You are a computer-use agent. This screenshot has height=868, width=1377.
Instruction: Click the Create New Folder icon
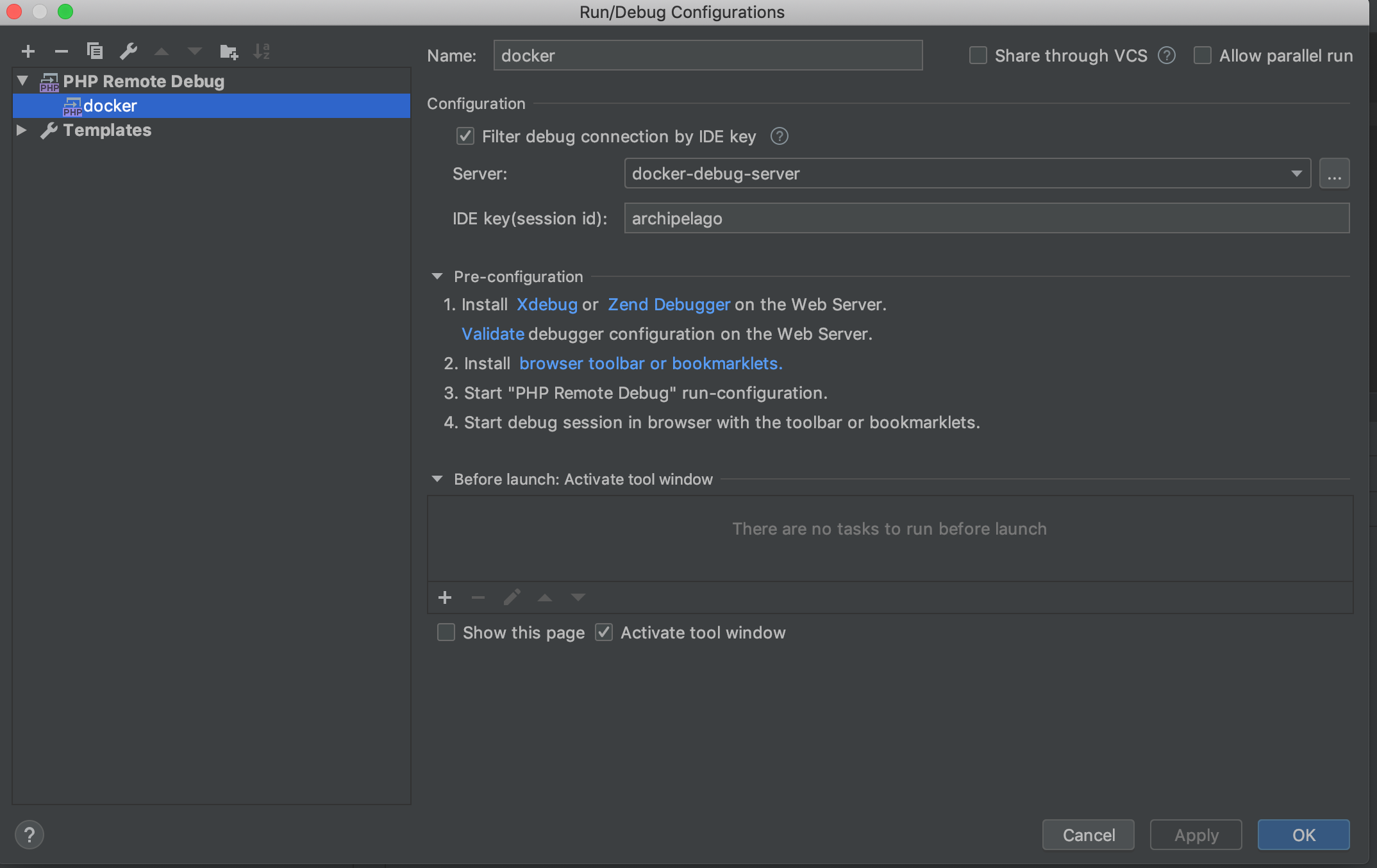tap(228, 51)
